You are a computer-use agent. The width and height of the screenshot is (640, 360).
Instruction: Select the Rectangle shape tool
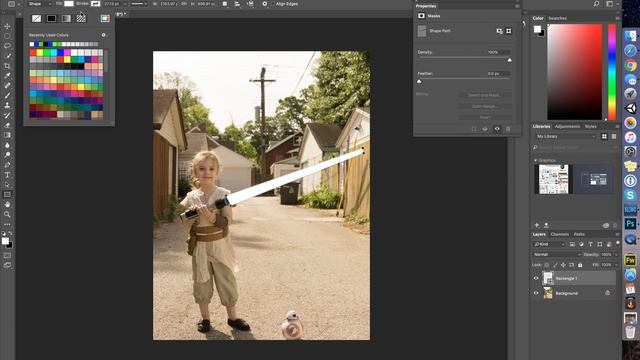point(7,195)
